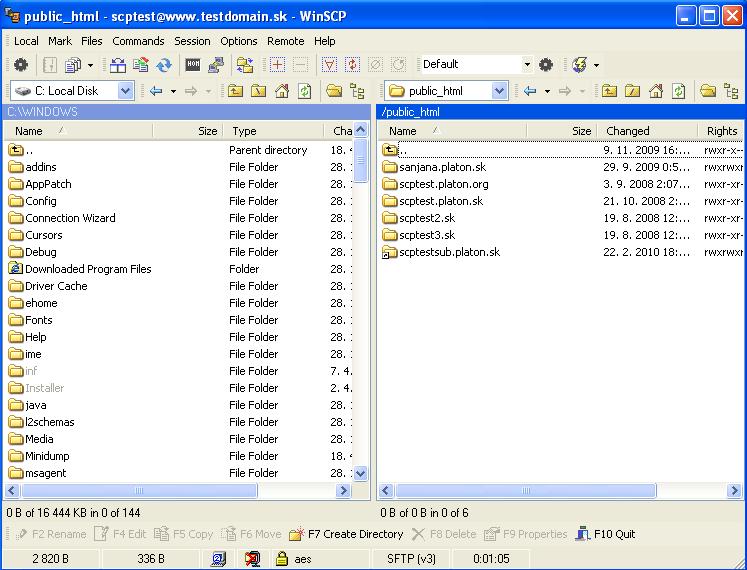Toggle remote directory tree icon
Image resolution: width=747 pixels, height=570 pixels.
(x=731, y=91)
